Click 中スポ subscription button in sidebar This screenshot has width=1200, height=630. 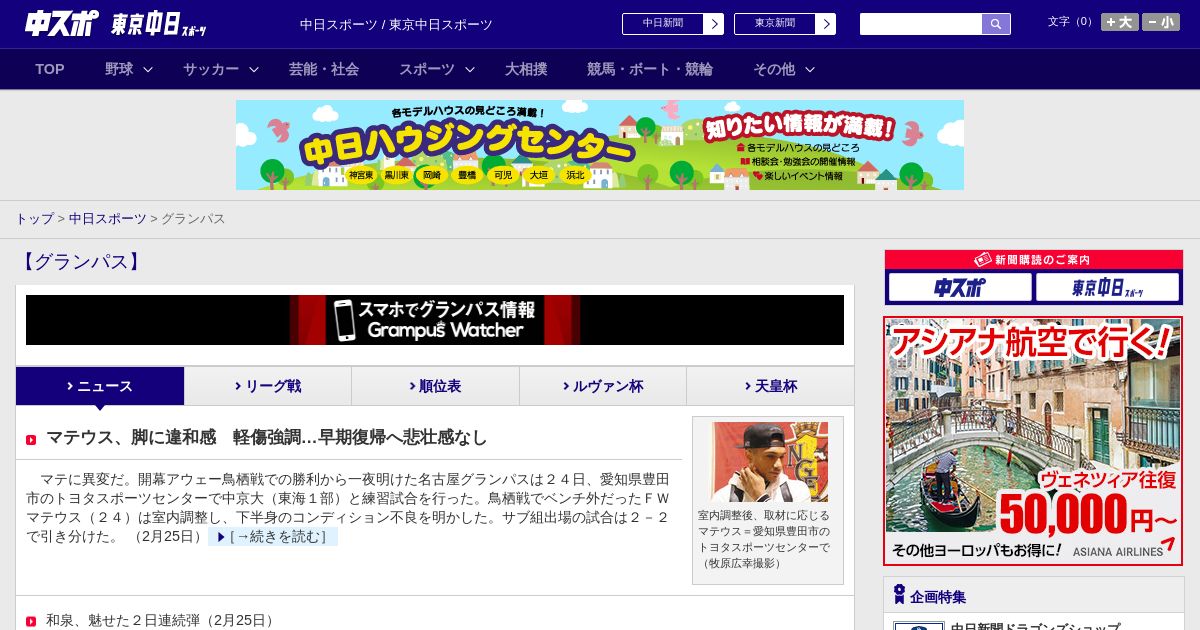960,288
